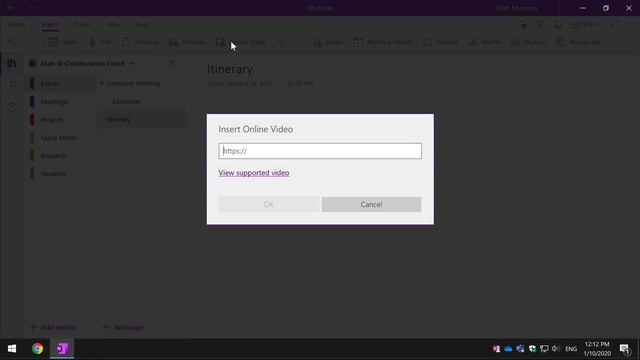This screenshot has height=360, width=640.
Task: Click the Undo icon in ribbon
Action: (13, 42)
